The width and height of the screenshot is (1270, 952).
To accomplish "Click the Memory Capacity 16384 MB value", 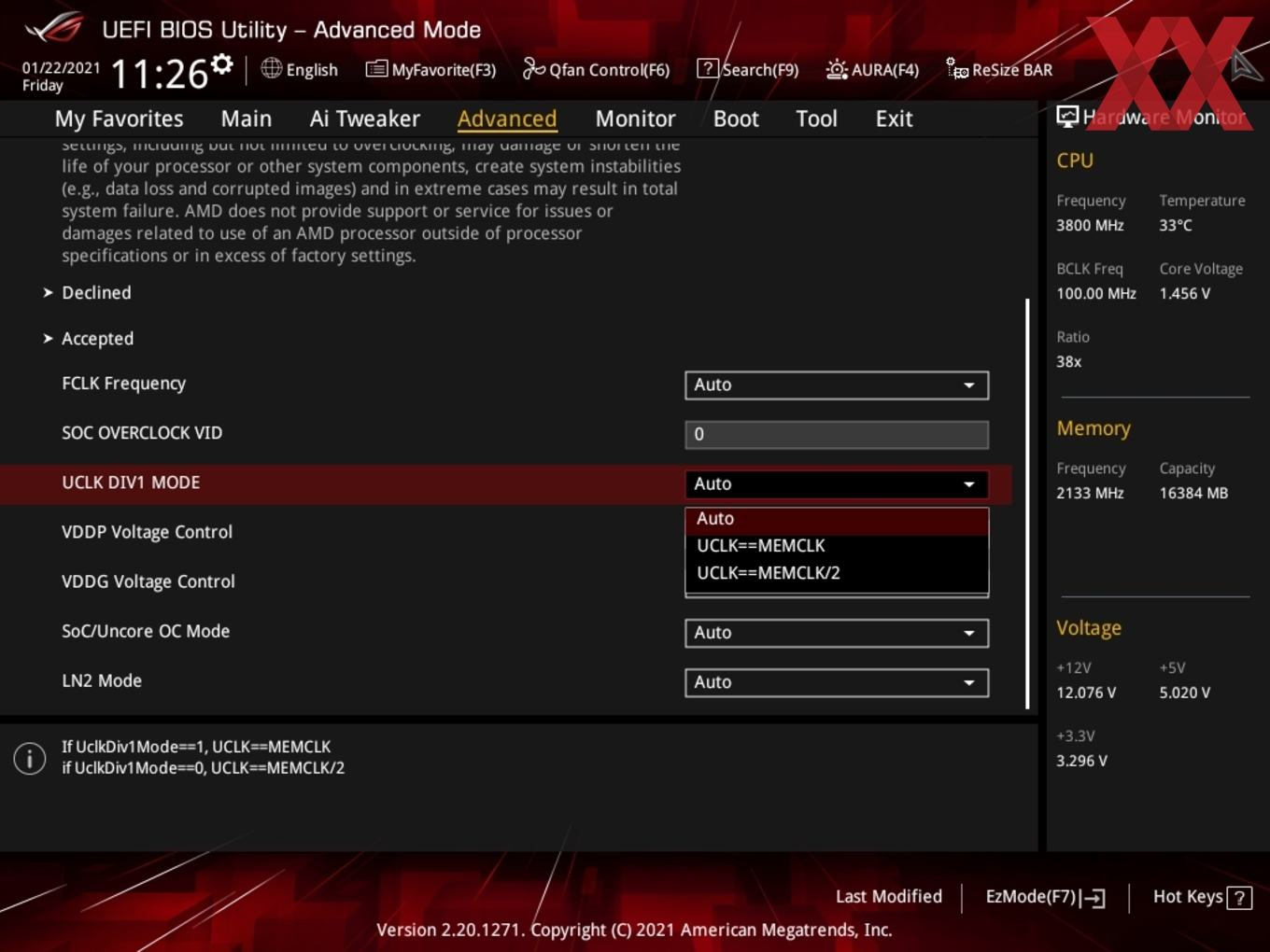I will click(1193, 493).
